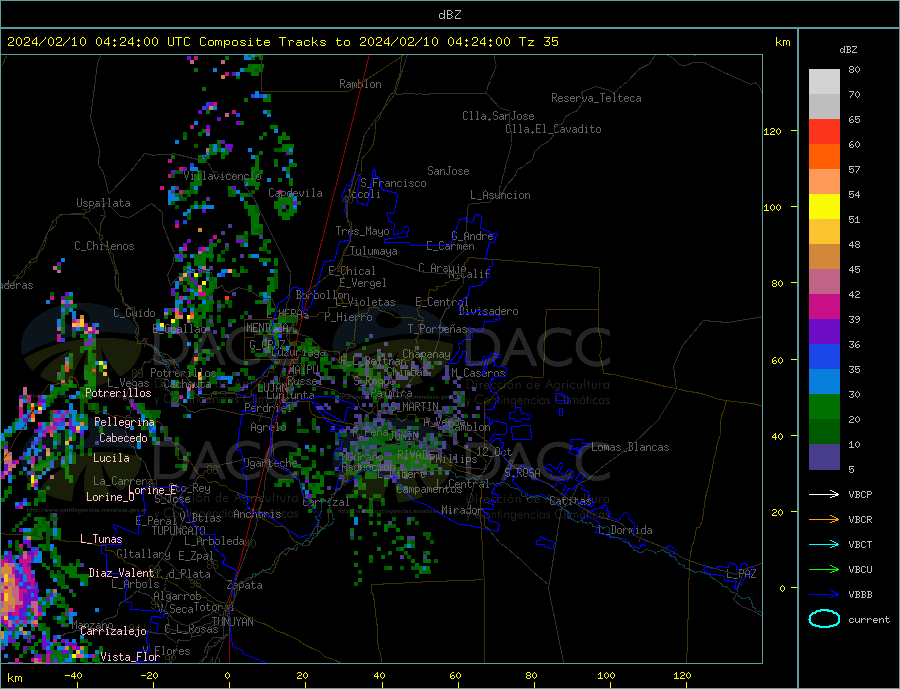Screen dimensions: 900x689
Task: Click the blue VBBB arrow in legend
Action: pos(824,594)
